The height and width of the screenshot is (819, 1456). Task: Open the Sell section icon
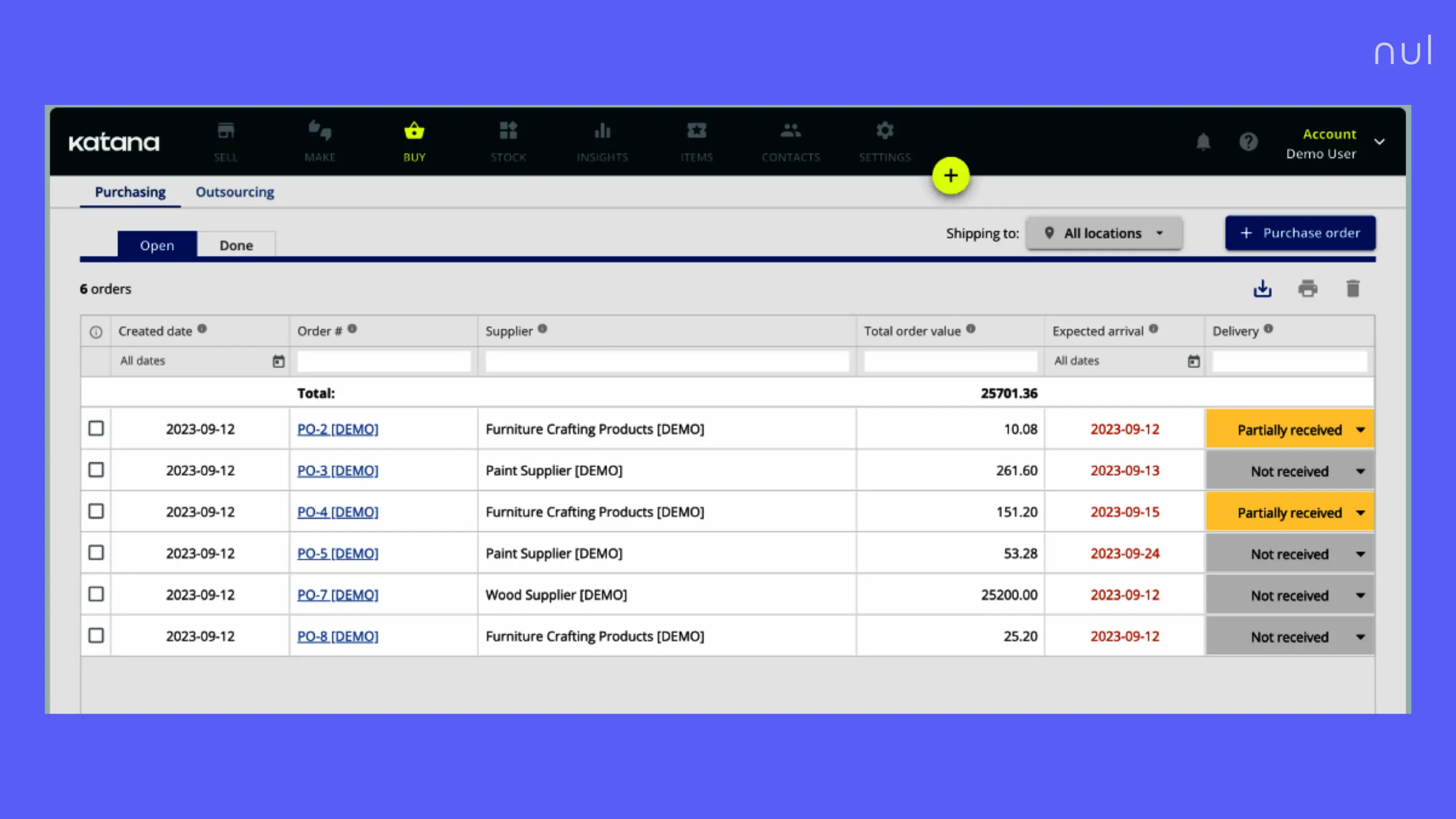(225, 131)
